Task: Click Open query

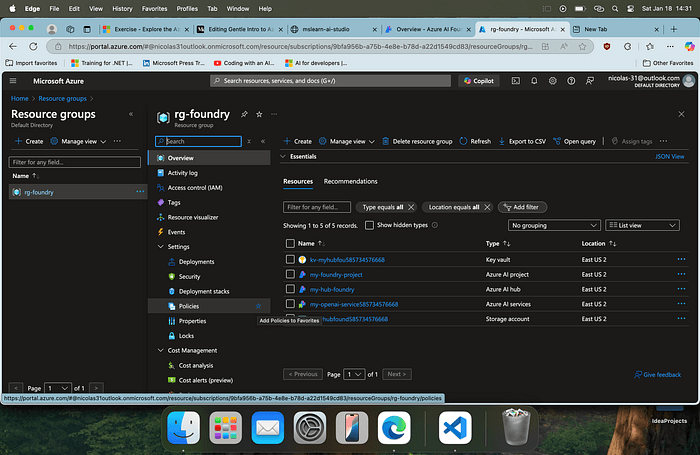Action: [575, 141]
